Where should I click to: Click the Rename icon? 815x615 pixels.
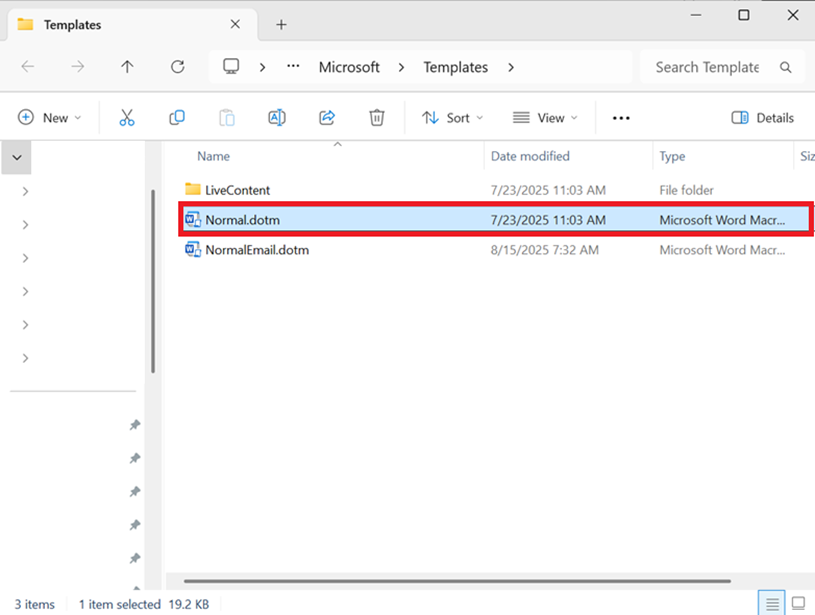[277, 117]
